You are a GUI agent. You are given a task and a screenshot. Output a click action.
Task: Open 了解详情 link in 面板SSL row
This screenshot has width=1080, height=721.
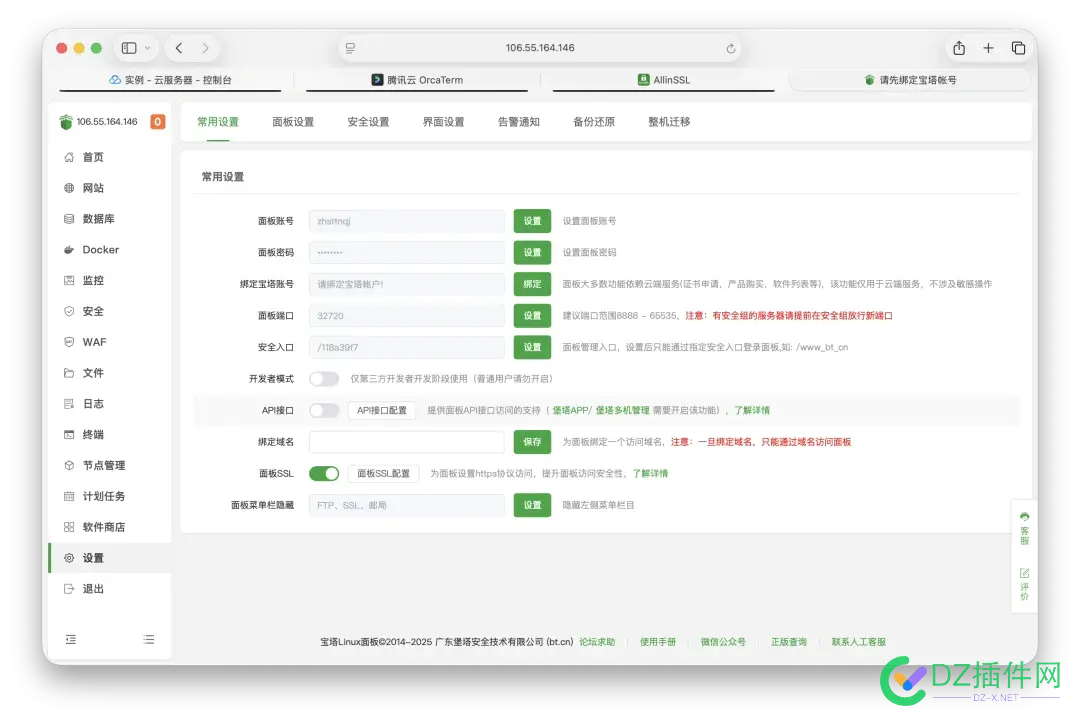coord(650,474)
